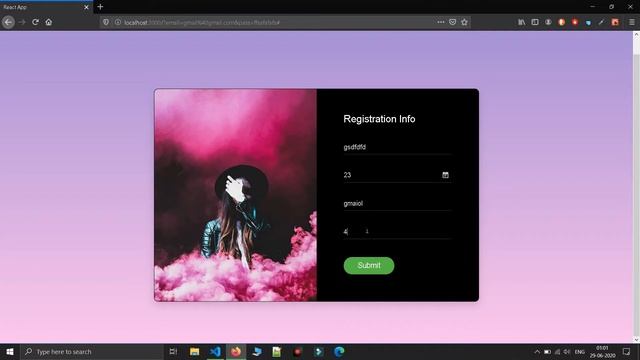
Task: Click the speaker volume tray icon
Action: 567,351
